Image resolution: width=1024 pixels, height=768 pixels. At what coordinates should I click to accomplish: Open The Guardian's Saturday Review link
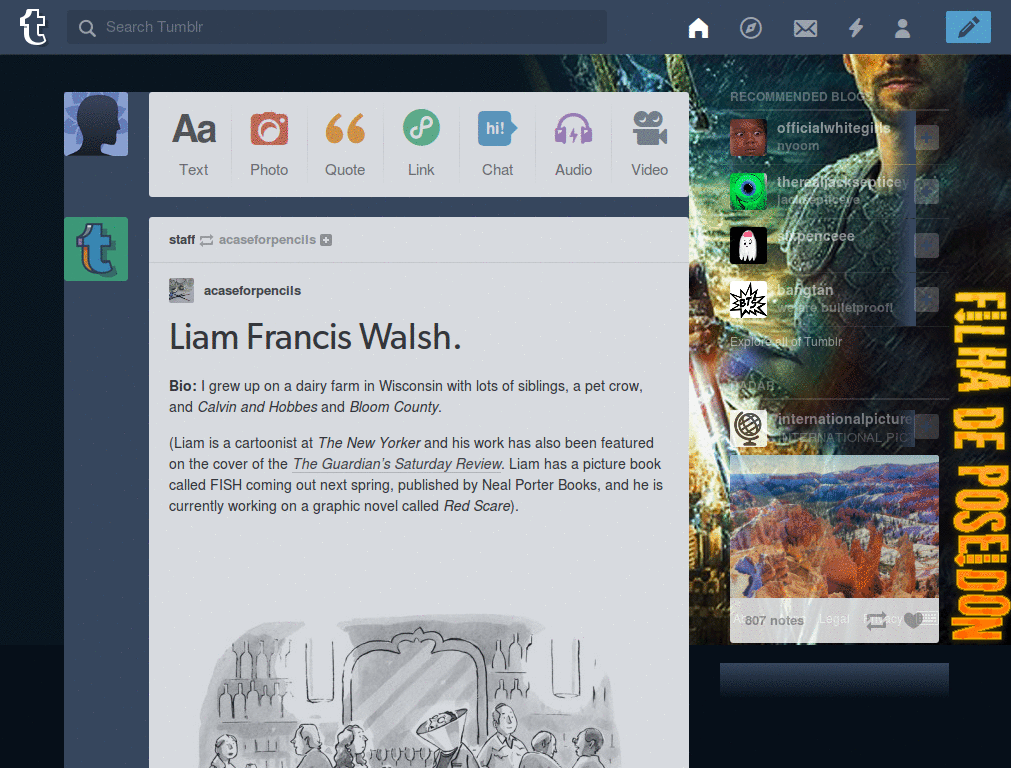(397, 464)
